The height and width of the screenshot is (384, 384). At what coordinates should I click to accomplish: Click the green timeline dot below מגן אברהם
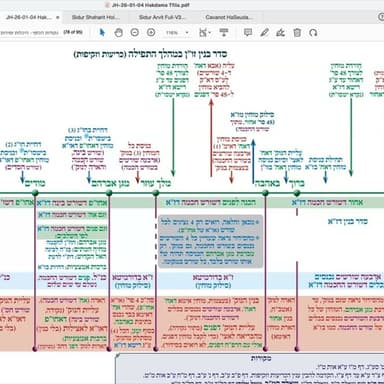109,193
